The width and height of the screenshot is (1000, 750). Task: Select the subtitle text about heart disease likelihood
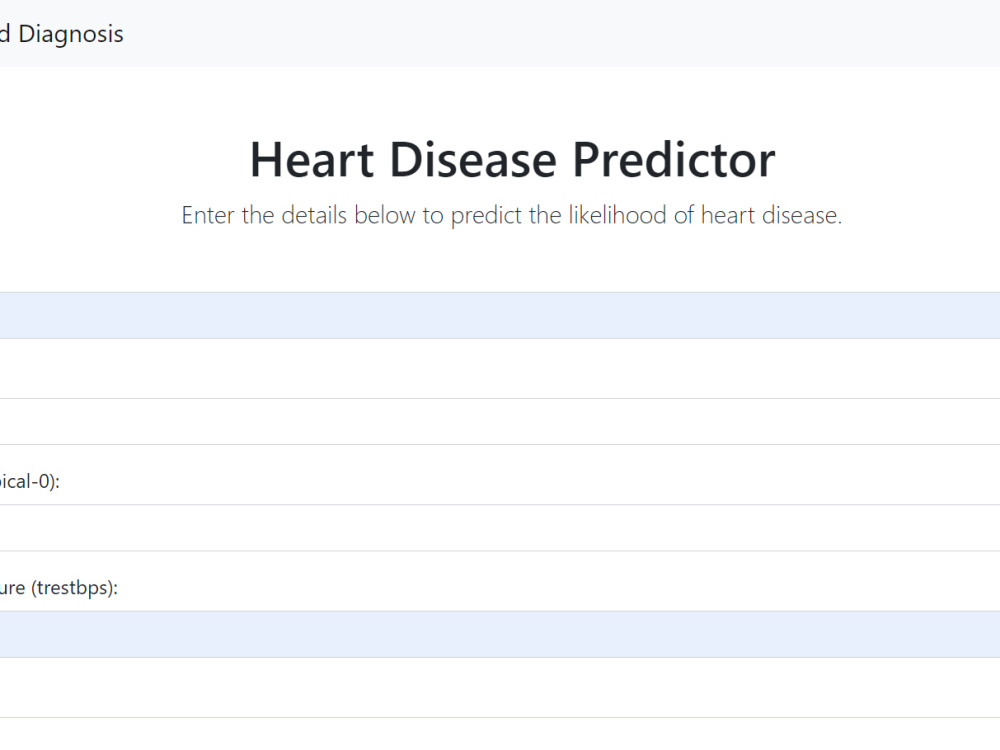pyautogui.click(x=511, y=216)
